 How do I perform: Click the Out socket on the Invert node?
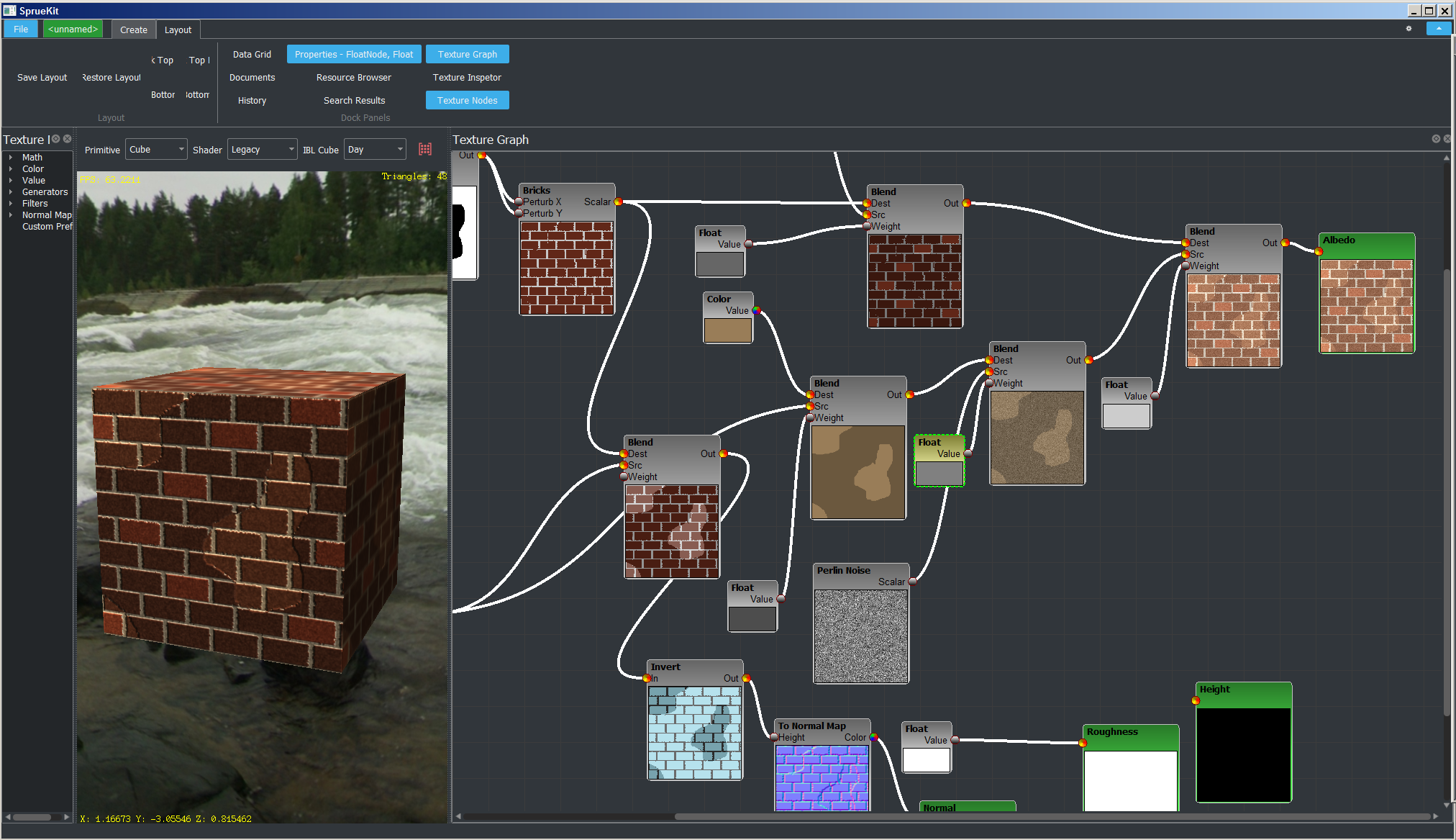[747, 678]
